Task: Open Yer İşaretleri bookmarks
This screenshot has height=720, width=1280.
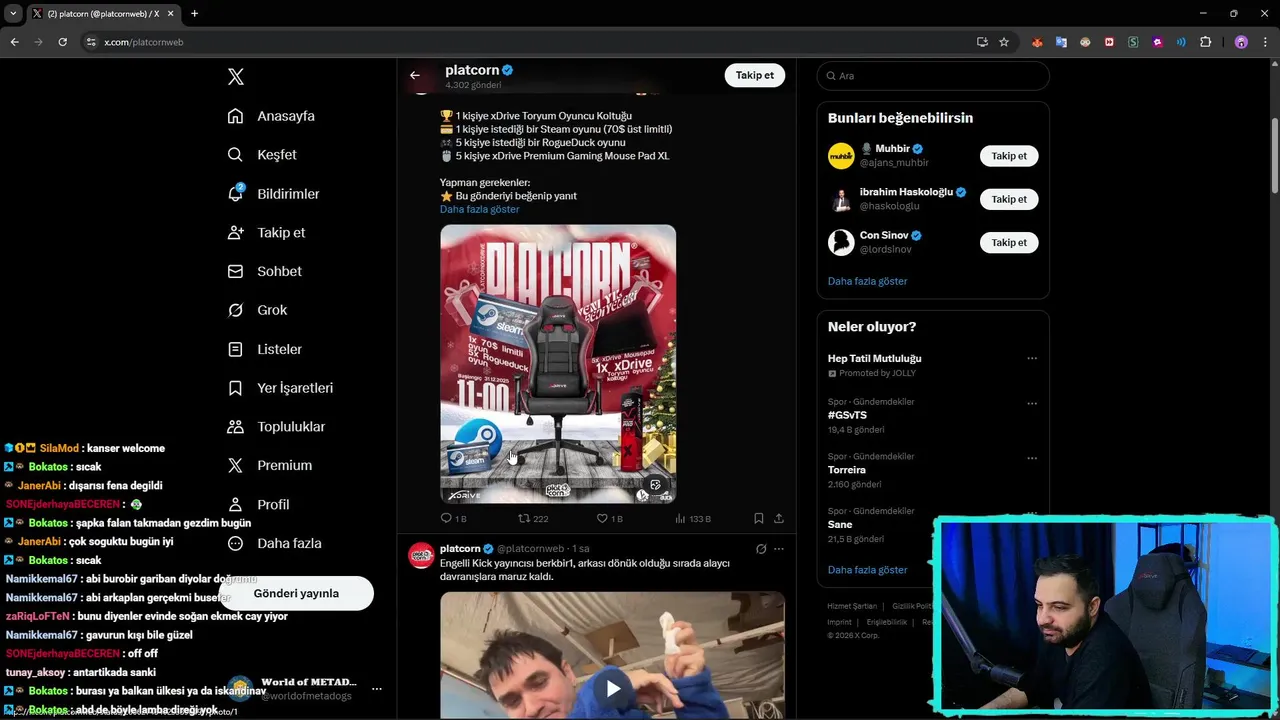Action: [280, 388]
